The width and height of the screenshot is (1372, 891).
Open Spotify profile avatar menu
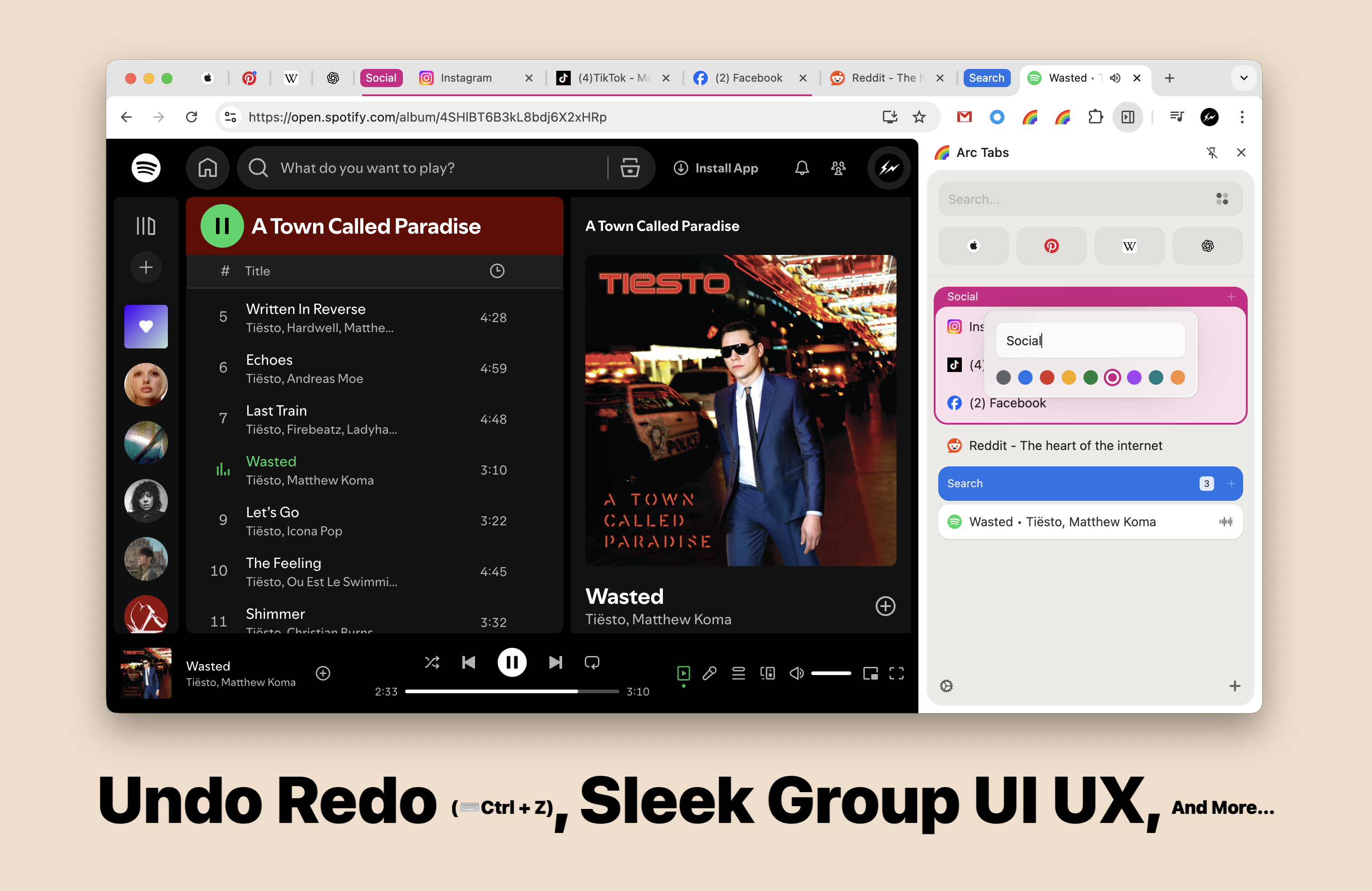(888, 168)
